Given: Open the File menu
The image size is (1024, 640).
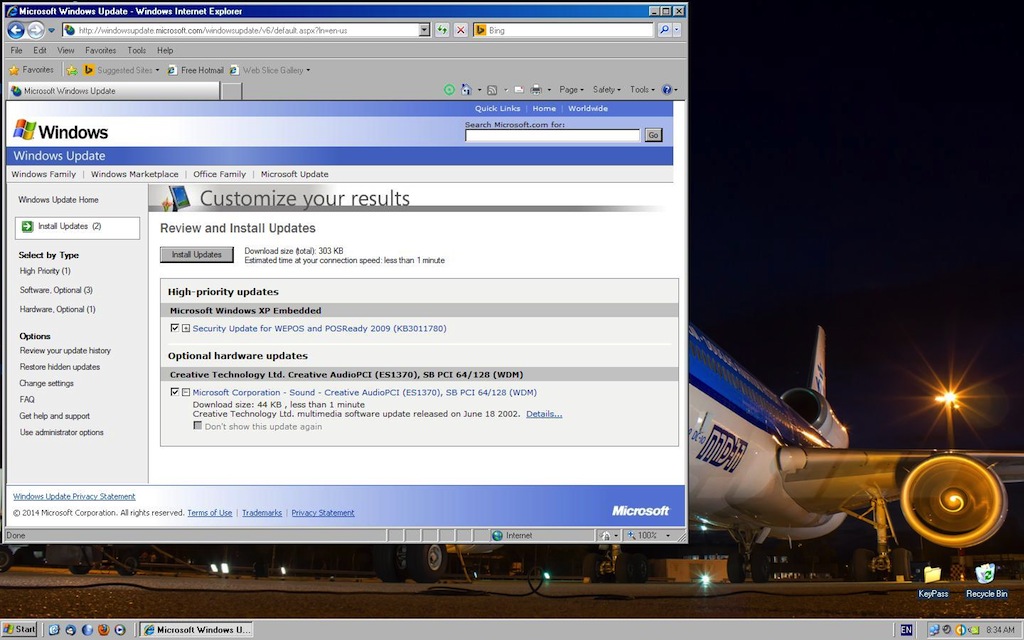Looking at the screenshot, I should tap(16, 50).
